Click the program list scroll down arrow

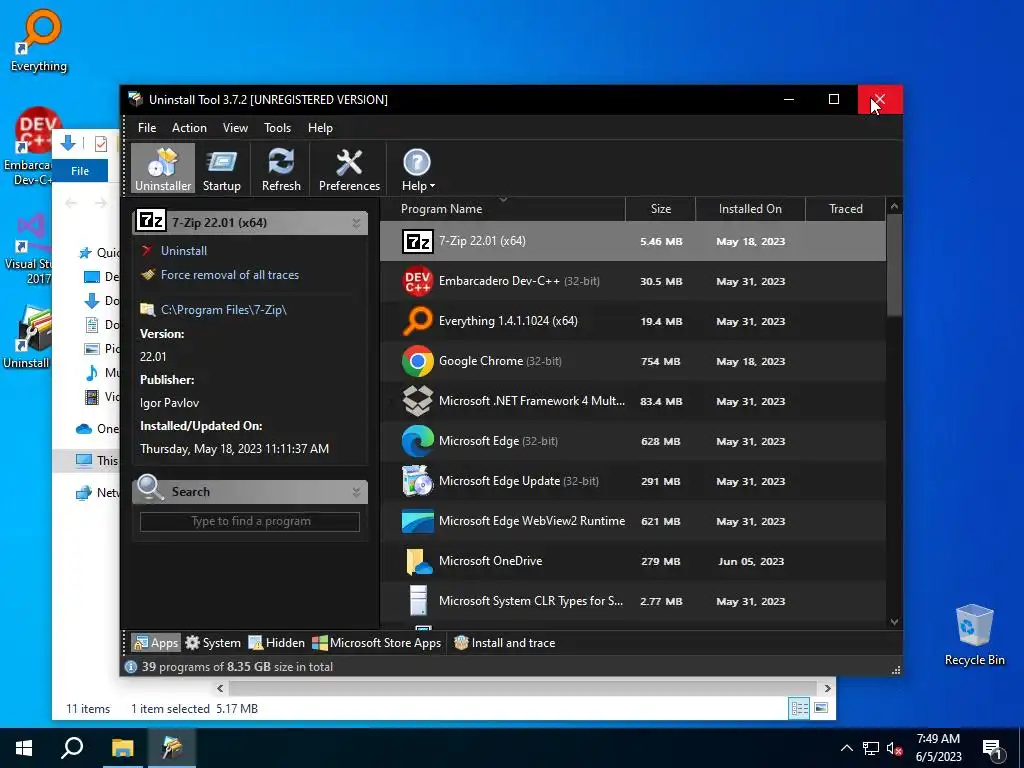pyautogui.click(x=895, y=622)
